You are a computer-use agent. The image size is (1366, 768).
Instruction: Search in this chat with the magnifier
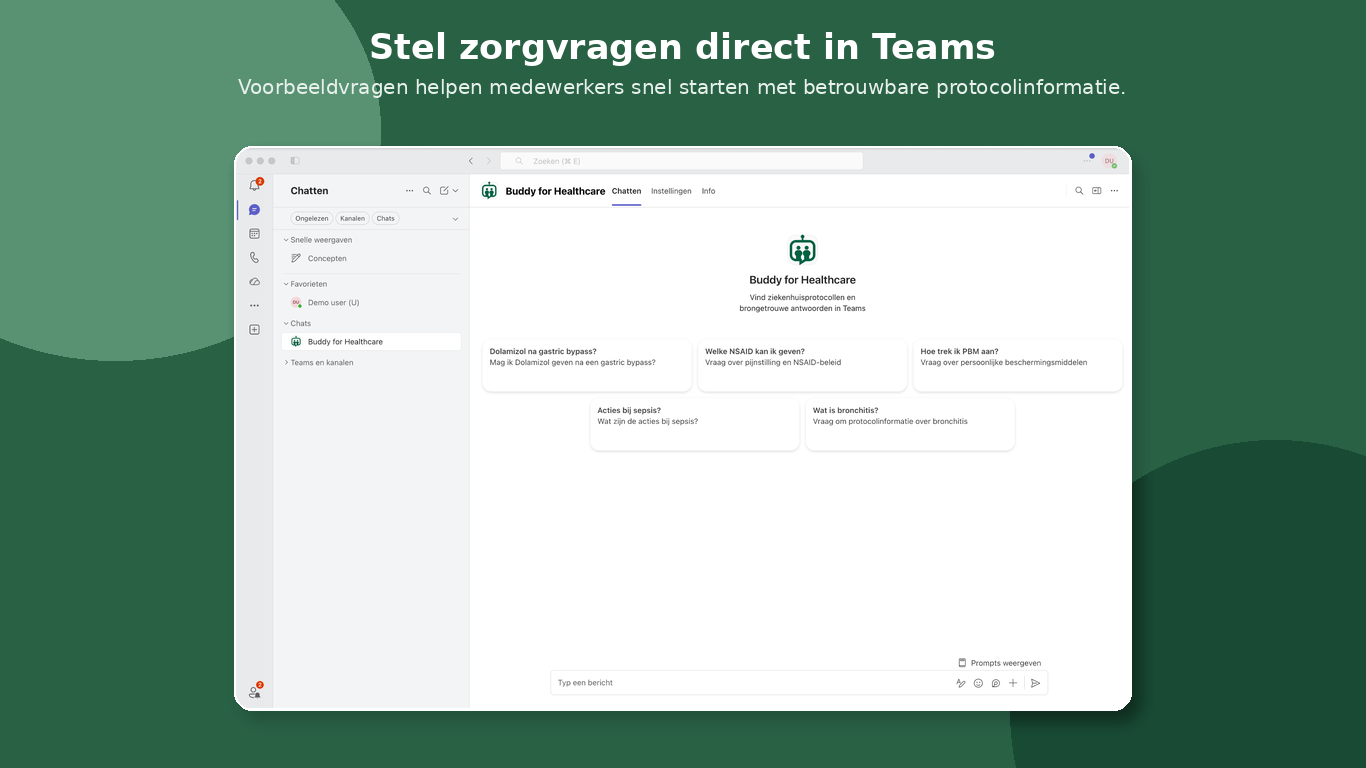coord(1079,191)
